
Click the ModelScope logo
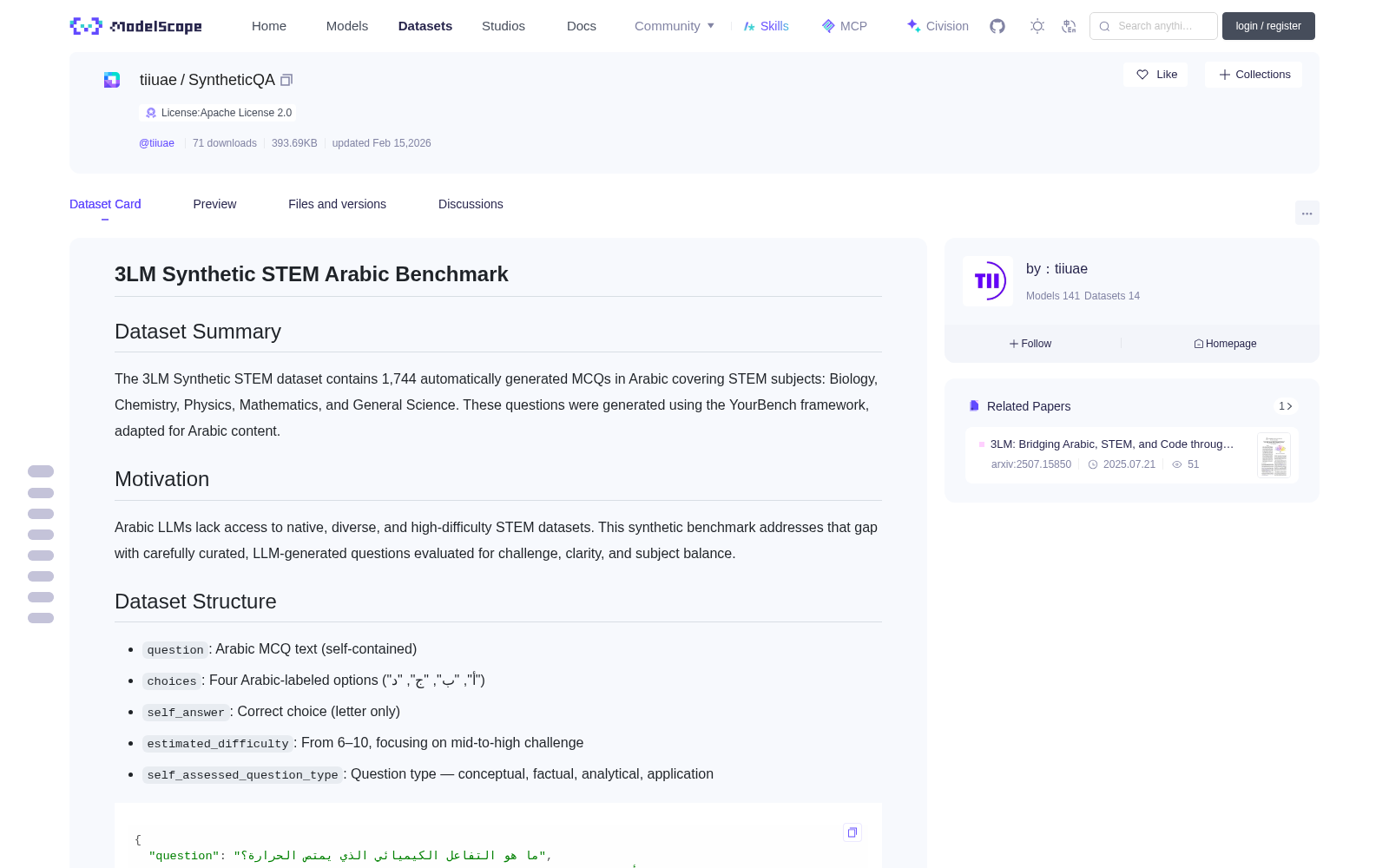(136, 26)
